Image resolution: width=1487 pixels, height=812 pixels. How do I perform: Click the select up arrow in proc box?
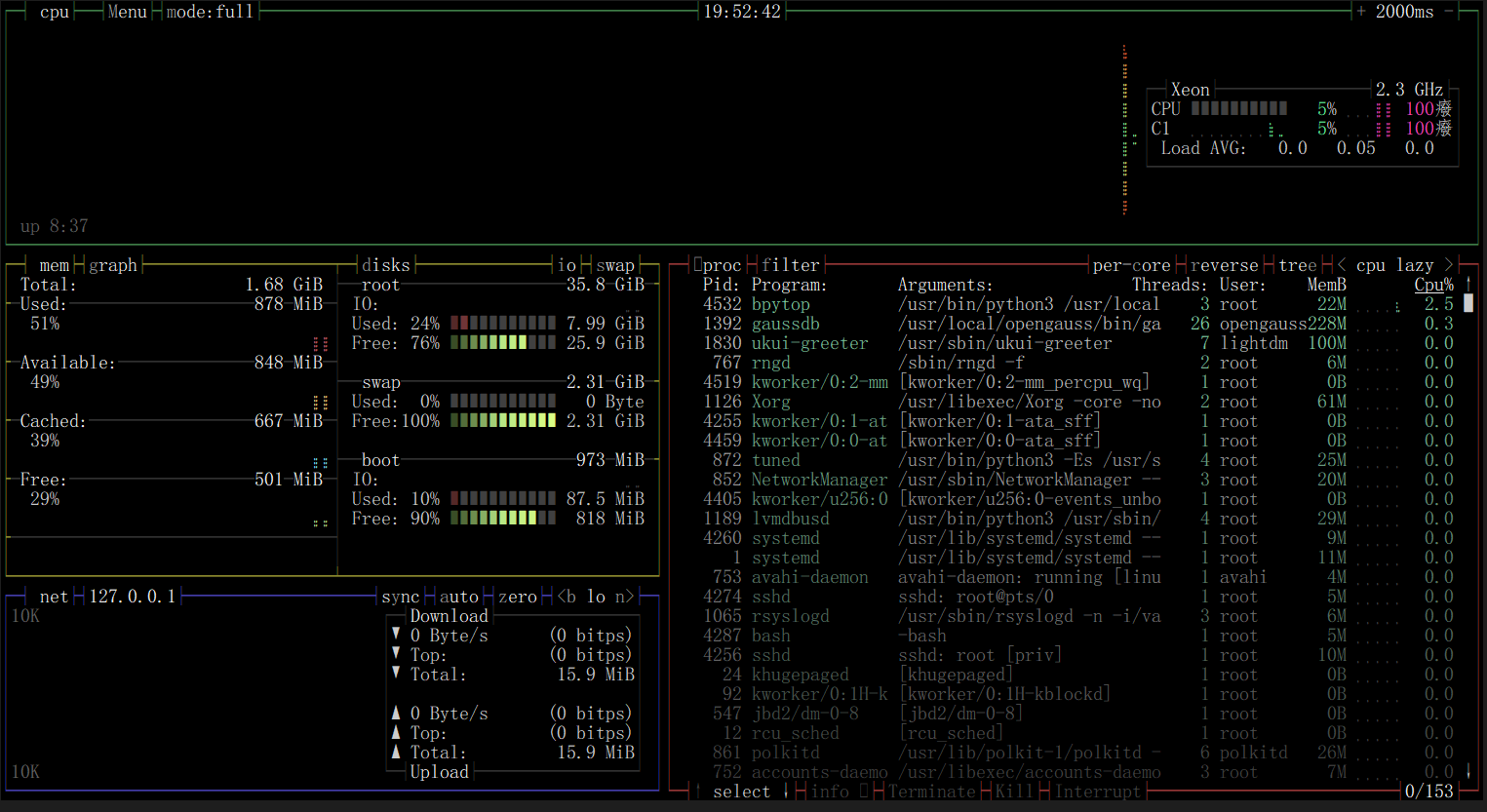[698, 792]
